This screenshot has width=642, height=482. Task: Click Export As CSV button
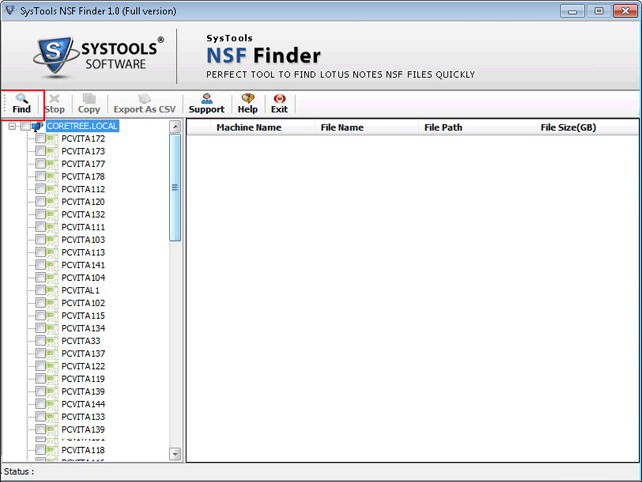coord(145,104)
